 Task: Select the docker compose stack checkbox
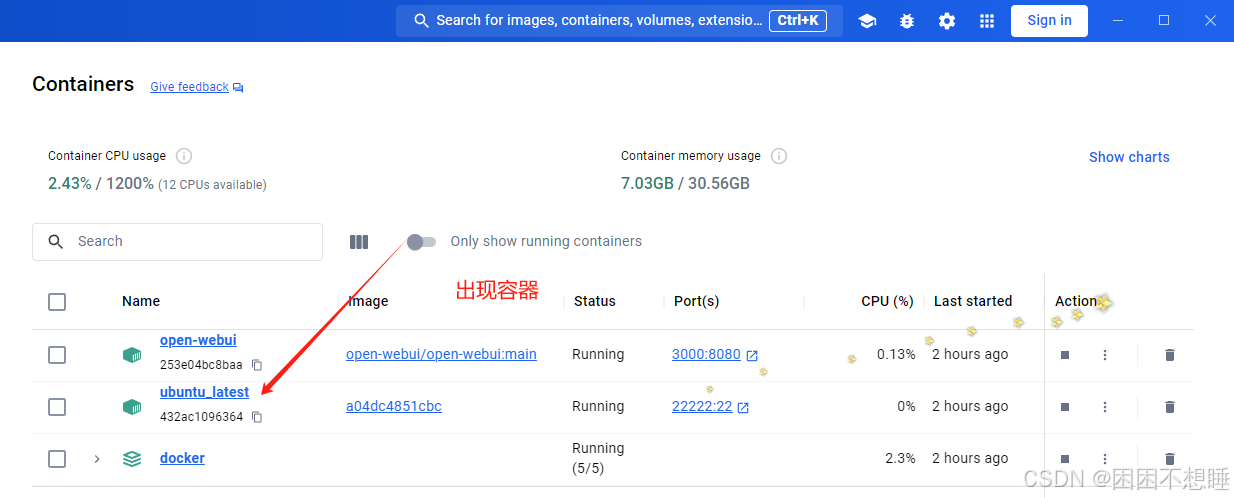pyautogui.click(x=57, y=458)
